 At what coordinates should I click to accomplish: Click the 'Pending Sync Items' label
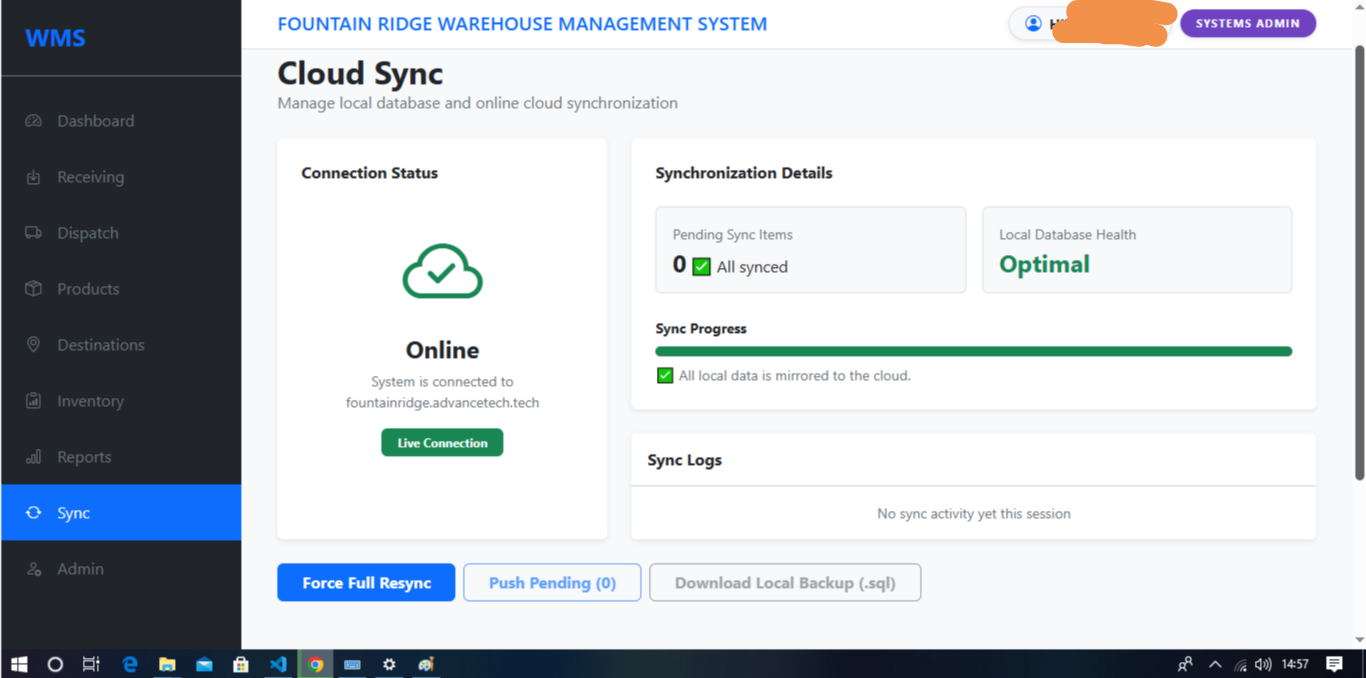click(733, 235)
